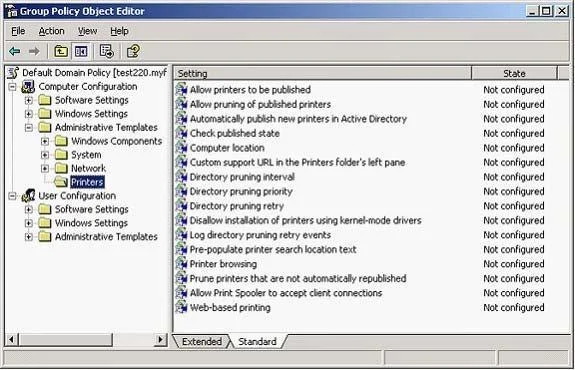Select 'Disallow installation of printers using kernel-mode drivers'
This screenshot has width=575, height=370.
[x=305, y=220]
